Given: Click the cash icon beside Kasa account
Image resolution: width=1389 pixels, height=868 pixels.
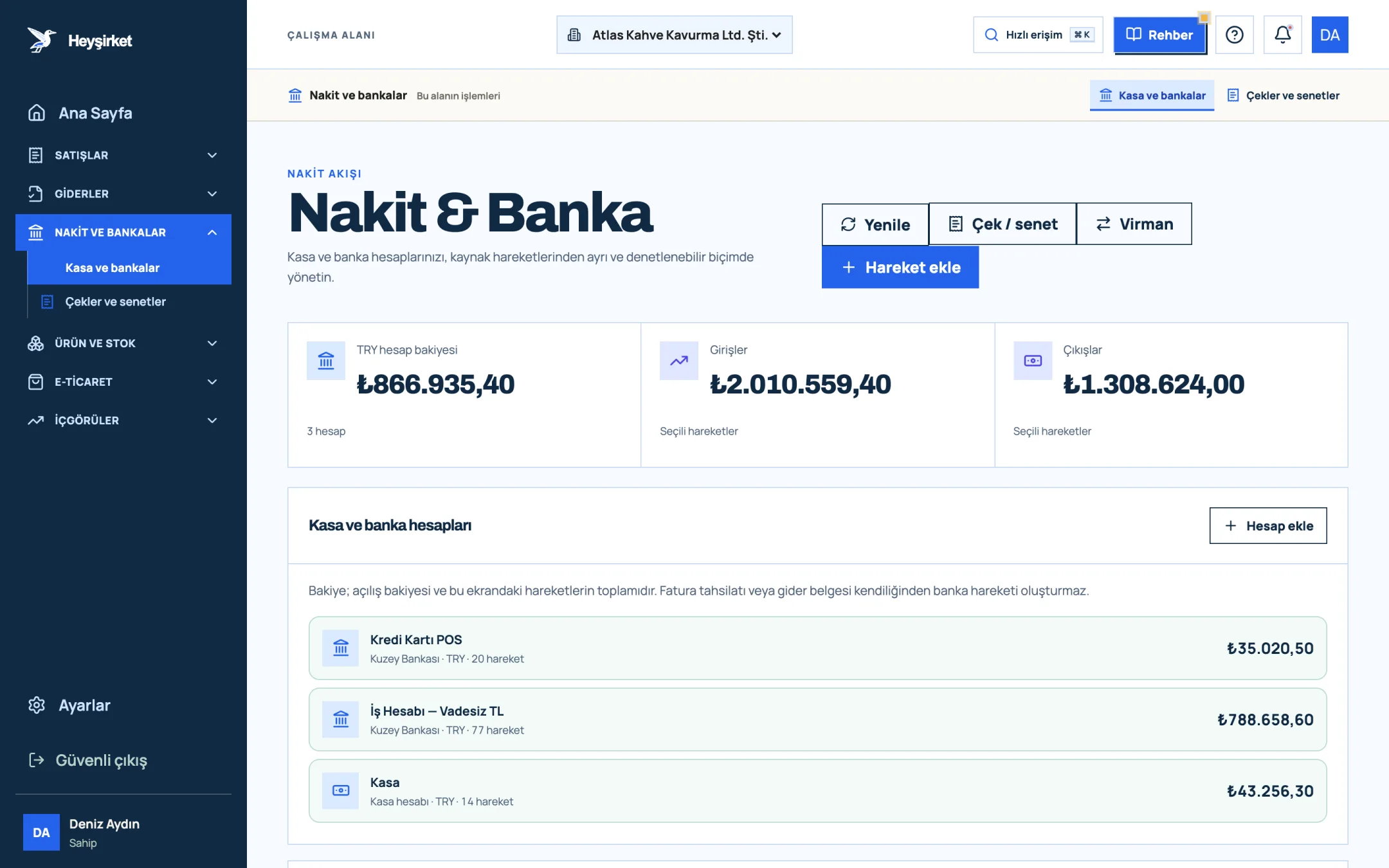Looking at the screenshot, I should click(x=341, y=791).
